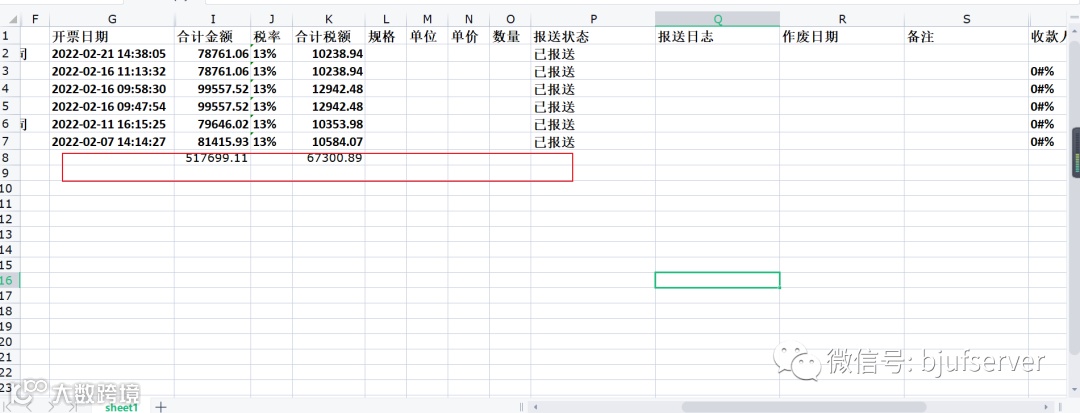The width and height of the screenshot is (1080, 413).
Task: Select amount 78761.06 in row 2
Action: (x=212, y=54)
